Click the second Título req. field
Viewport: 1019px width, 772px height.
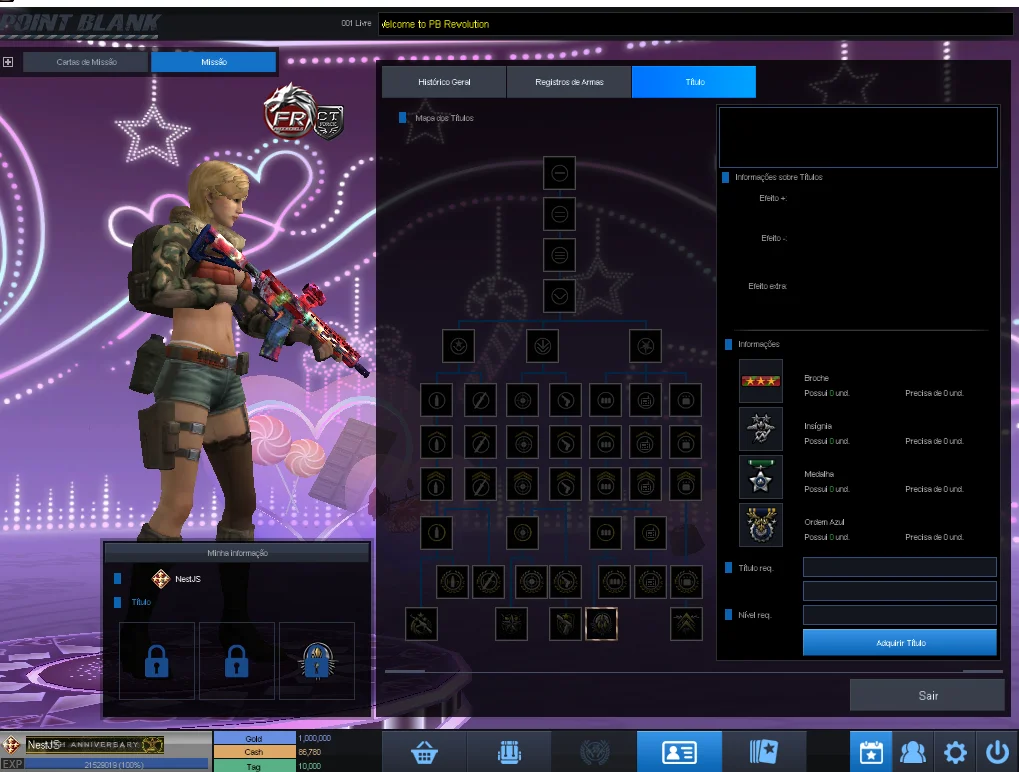point(900,591)
